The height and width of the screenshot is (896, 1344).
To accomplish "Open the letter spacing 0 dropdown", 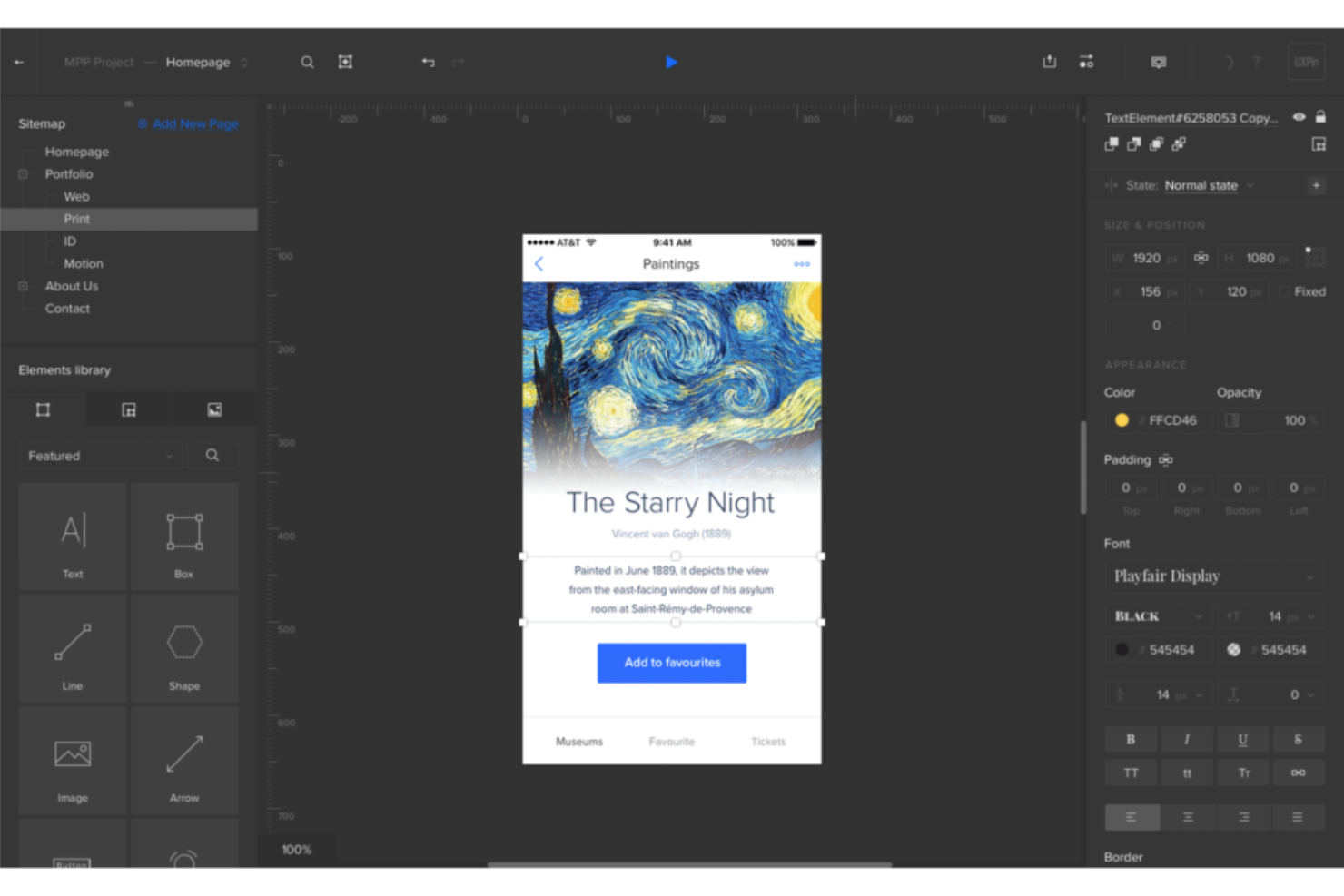I will (1270, 694).
